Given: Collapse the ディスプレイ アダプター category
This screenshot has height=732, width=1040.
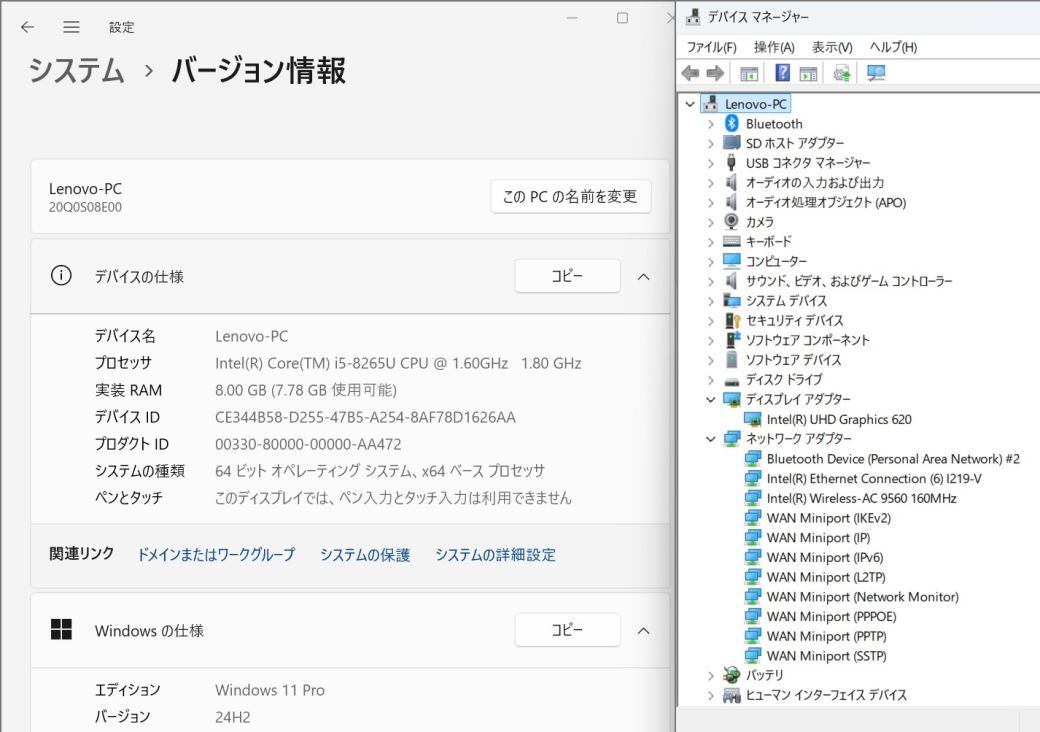Looking at the screenshot, I should [x=711, y=399].
